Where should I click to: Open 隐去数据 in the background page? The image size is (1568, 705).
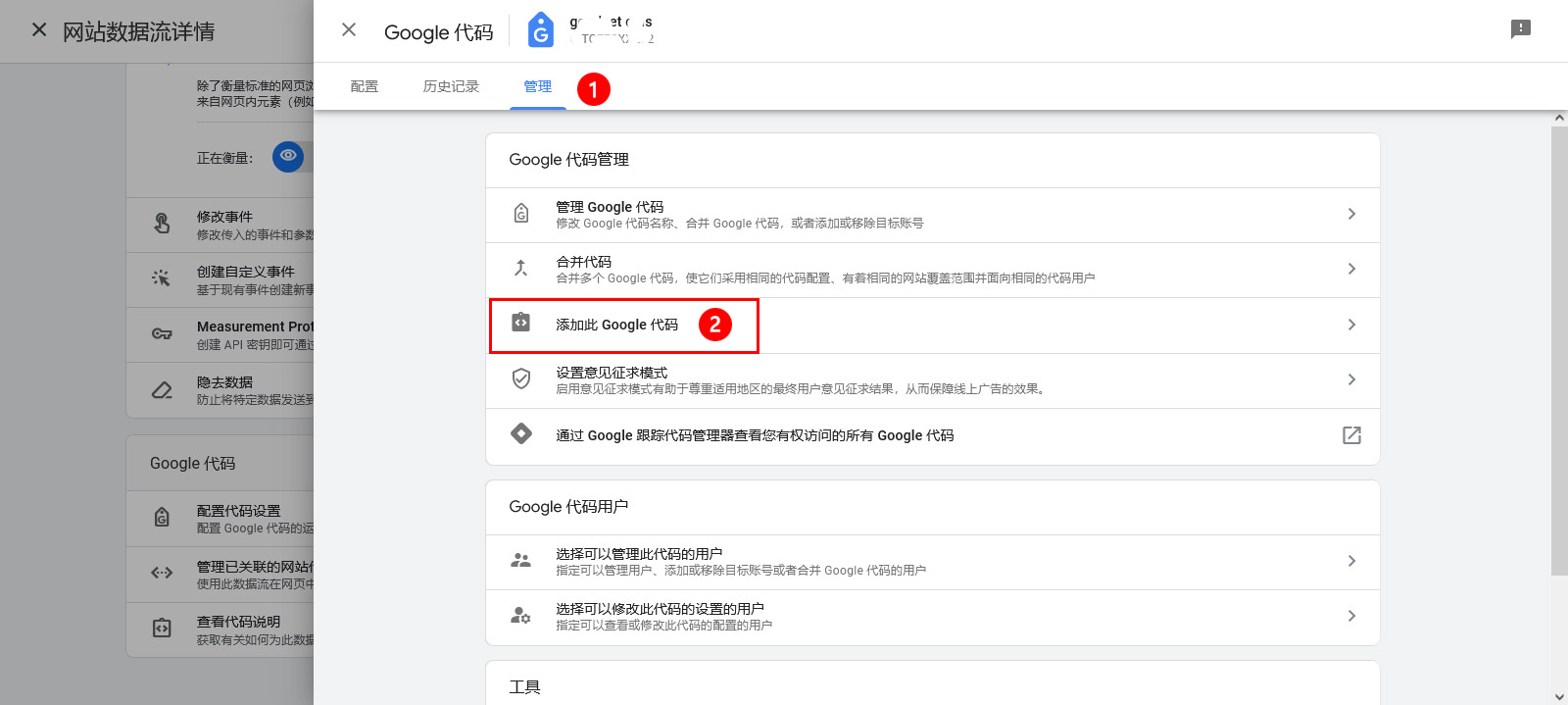coord(220,389)
